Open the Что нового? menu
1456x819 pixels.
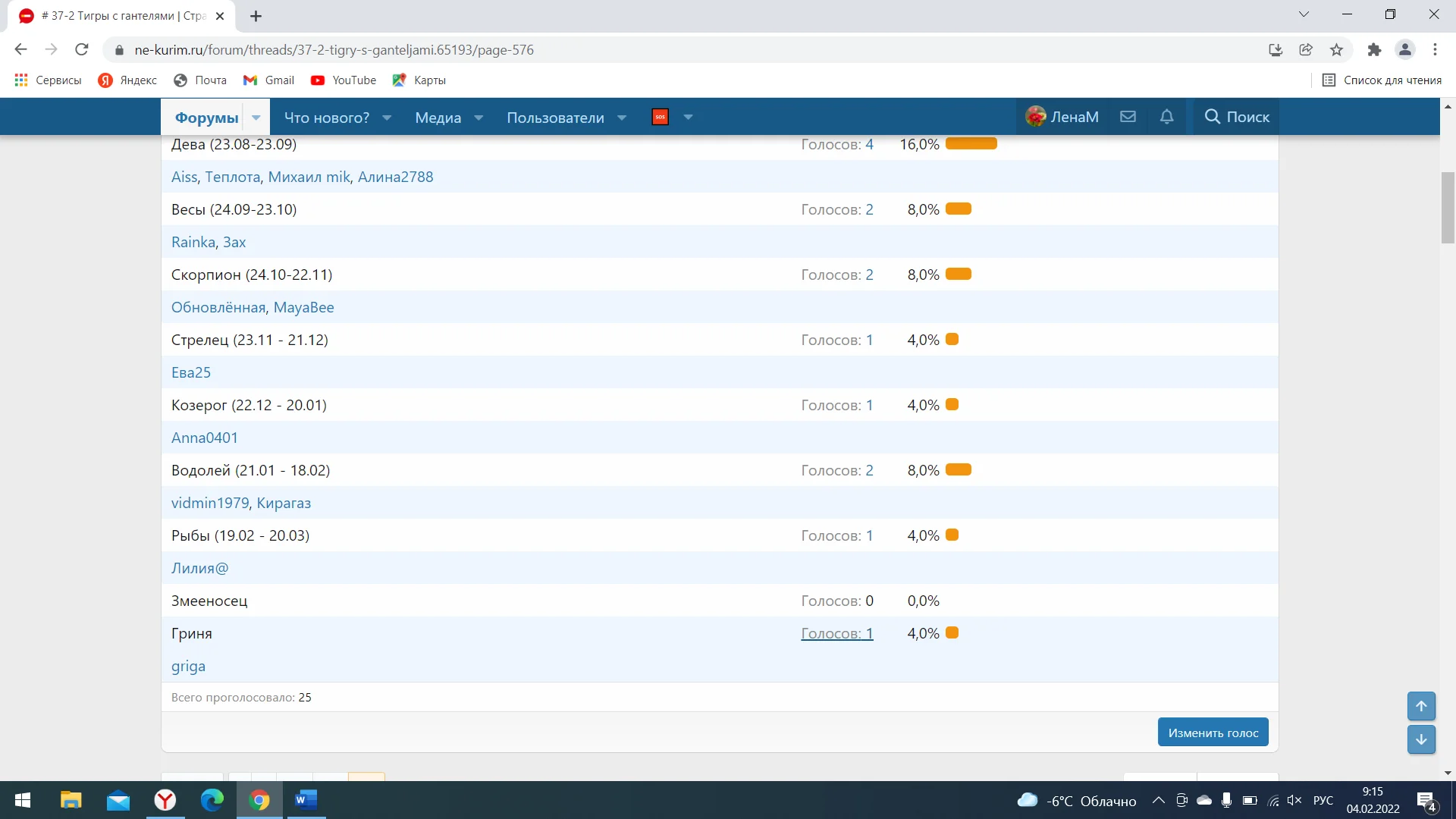coord(327,118)
